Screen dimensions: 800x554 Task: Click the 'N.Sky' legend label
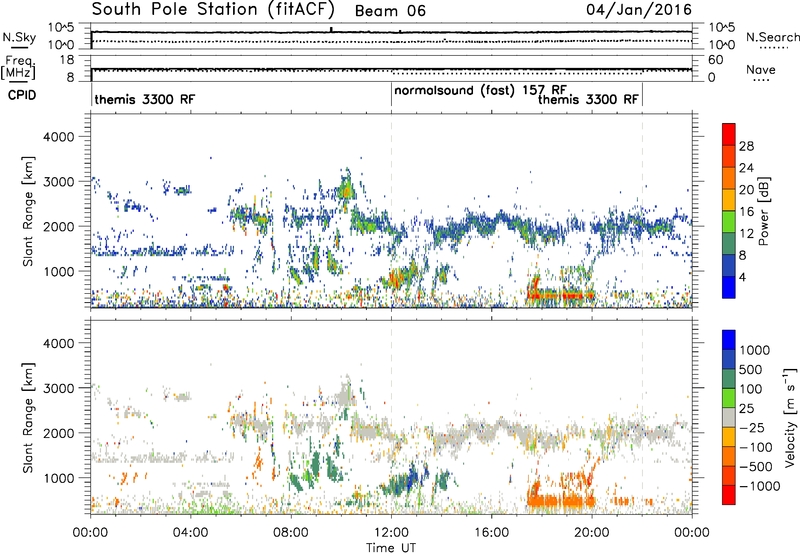click(19, 37)
